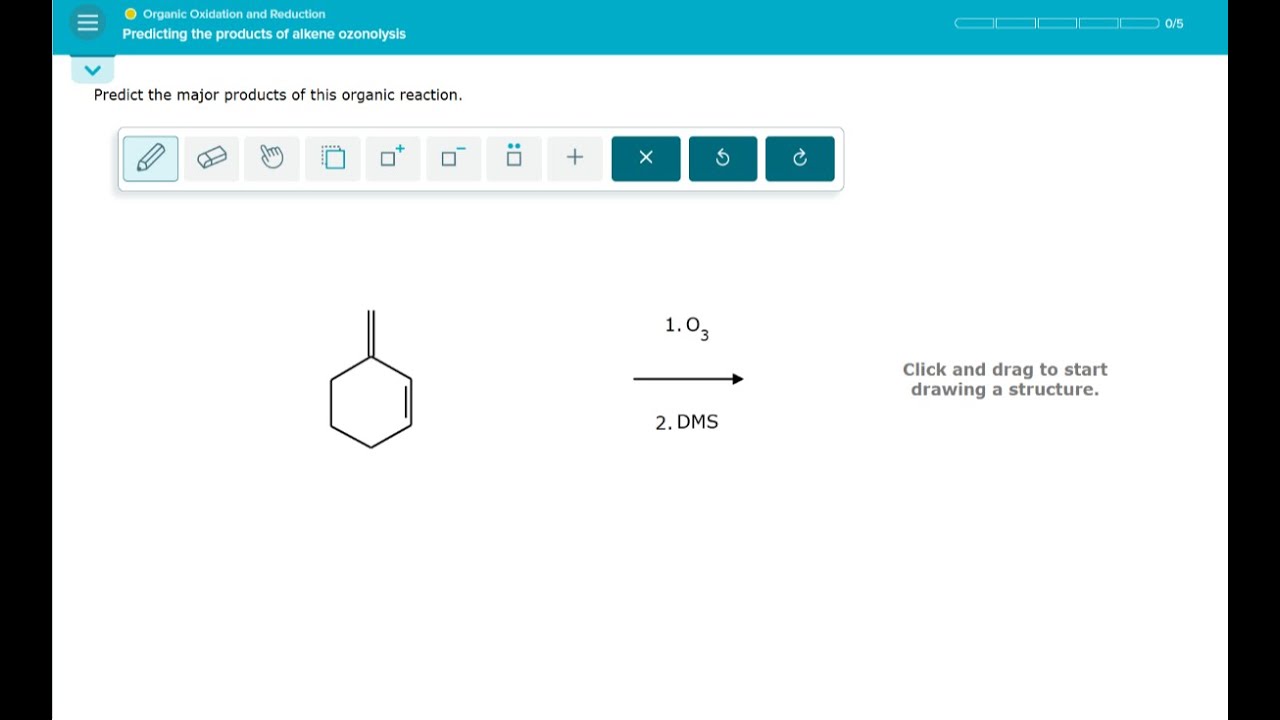Select the hand move tool
Image resolution: width=1280 pixels, height=720 pixels.
pos(272,158)
